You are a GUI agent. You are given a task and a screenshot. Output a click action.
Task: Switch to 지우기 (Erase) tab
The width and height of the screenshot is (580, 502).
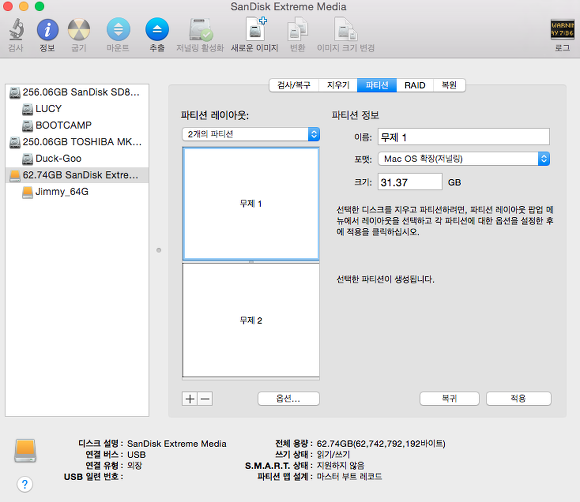(x=338, y=85)
